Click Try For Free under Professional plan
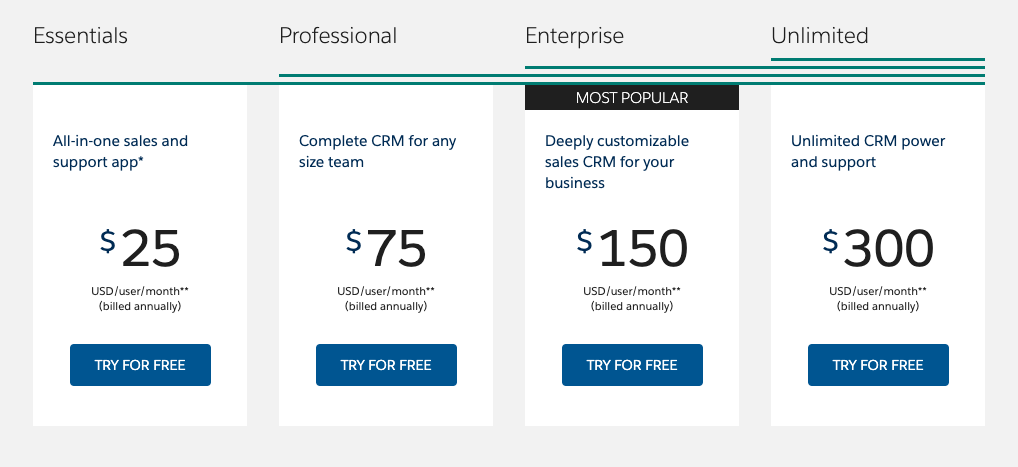Image resolution: width=1018 pixels, height=467 pixels. pos(386,365)
